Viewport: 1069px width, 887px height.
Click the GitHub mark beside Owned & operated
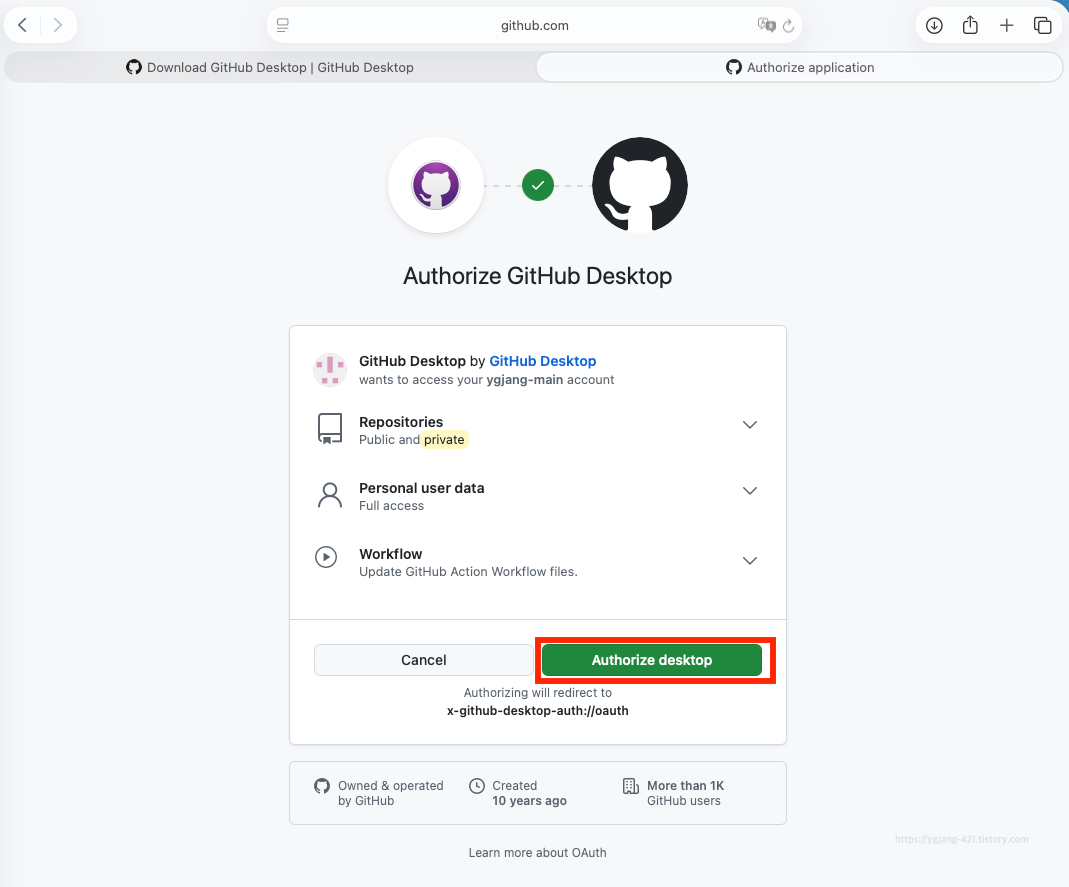tap(322, 786)
